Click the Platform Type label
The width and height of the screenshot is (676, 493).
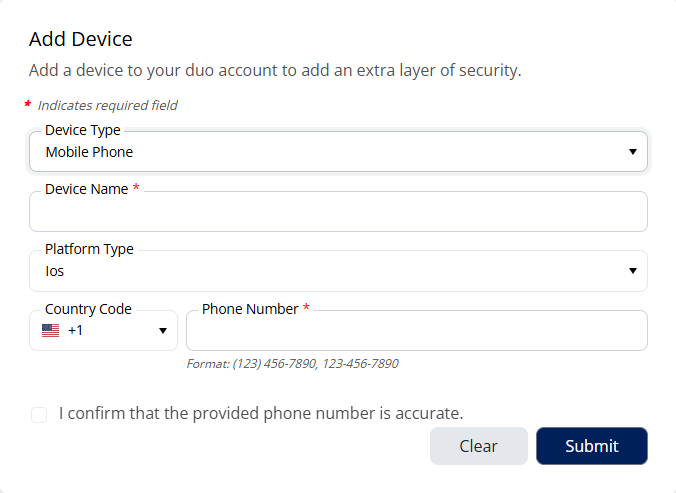[89, 249]
